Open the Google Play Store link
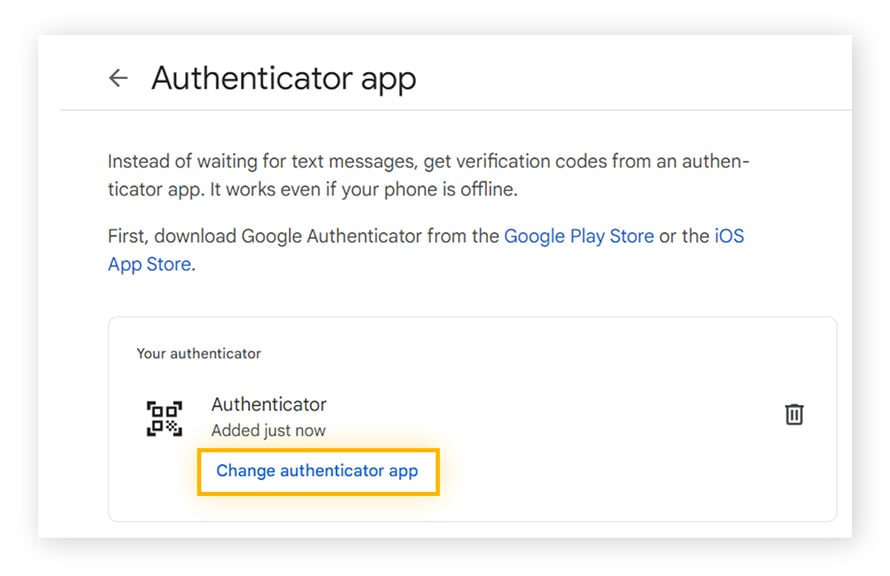Image resolution: width=890 pixels, height=576 pixels. click(x=578, y=236)
